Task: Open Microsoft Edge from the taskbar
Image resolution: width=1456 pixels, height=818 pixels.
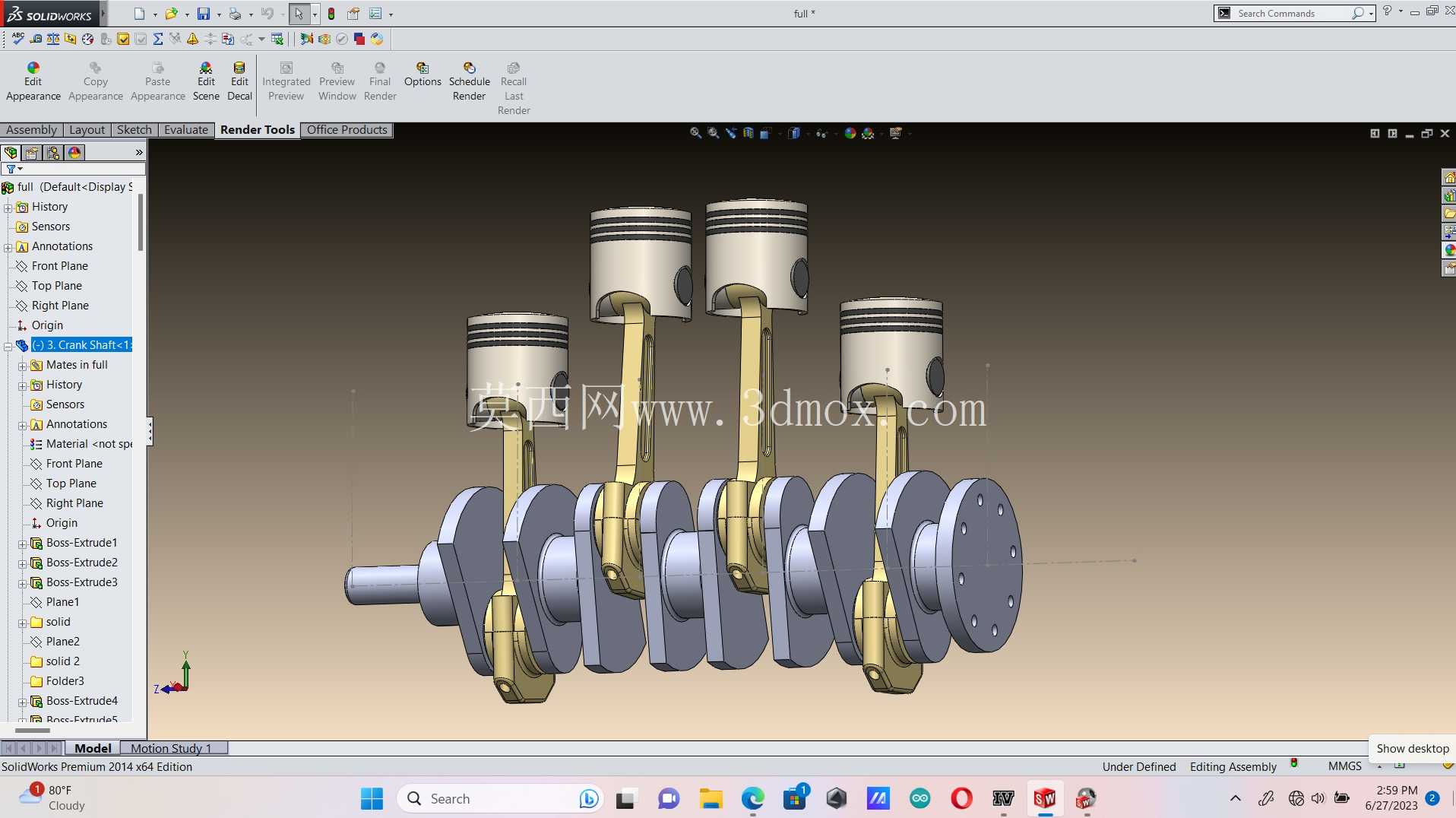Action: coord(752,798)
